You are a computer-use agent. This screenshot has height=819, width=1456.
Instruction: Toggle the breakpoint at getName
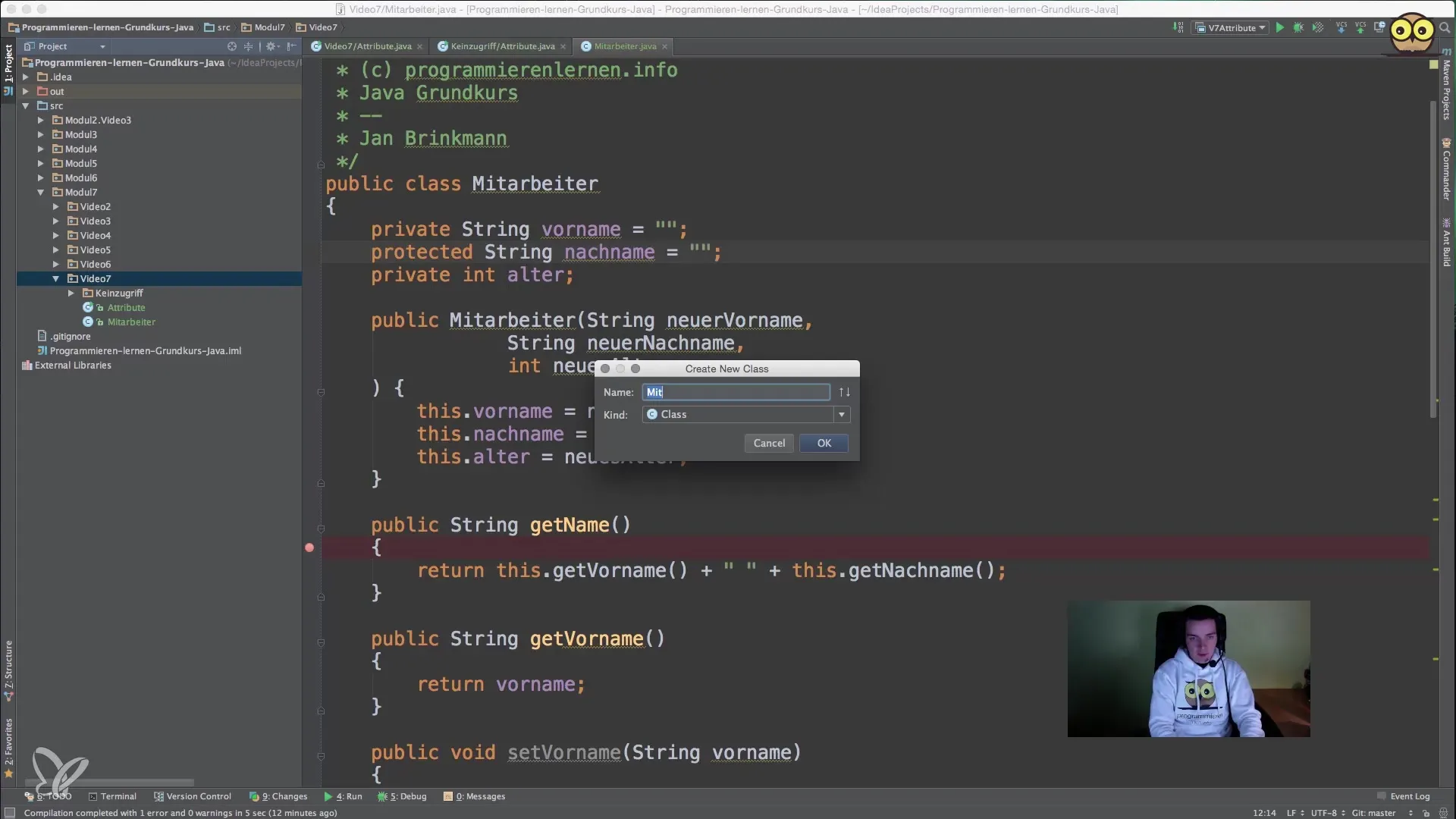[x=309, y=548]
